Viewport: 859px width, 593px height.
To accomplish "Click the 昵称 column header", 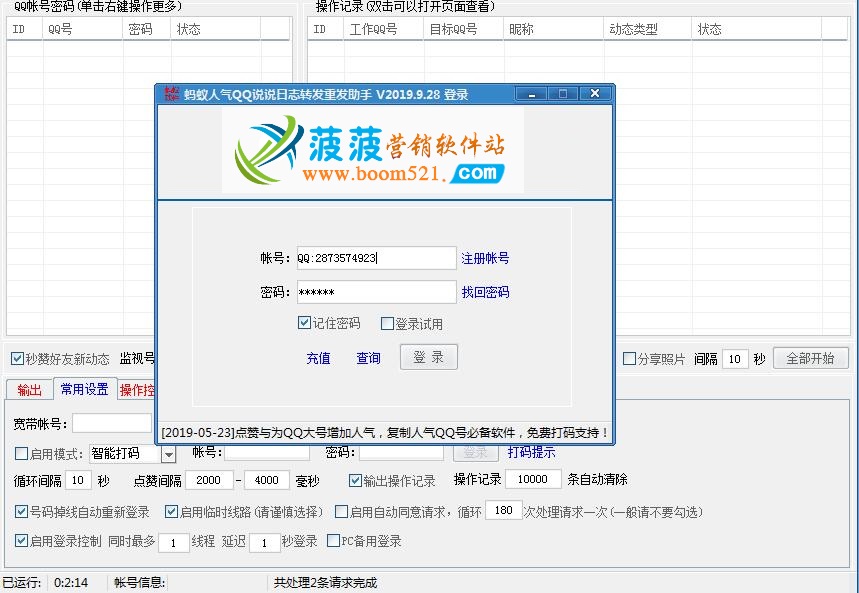I will (x=554, y=29).
